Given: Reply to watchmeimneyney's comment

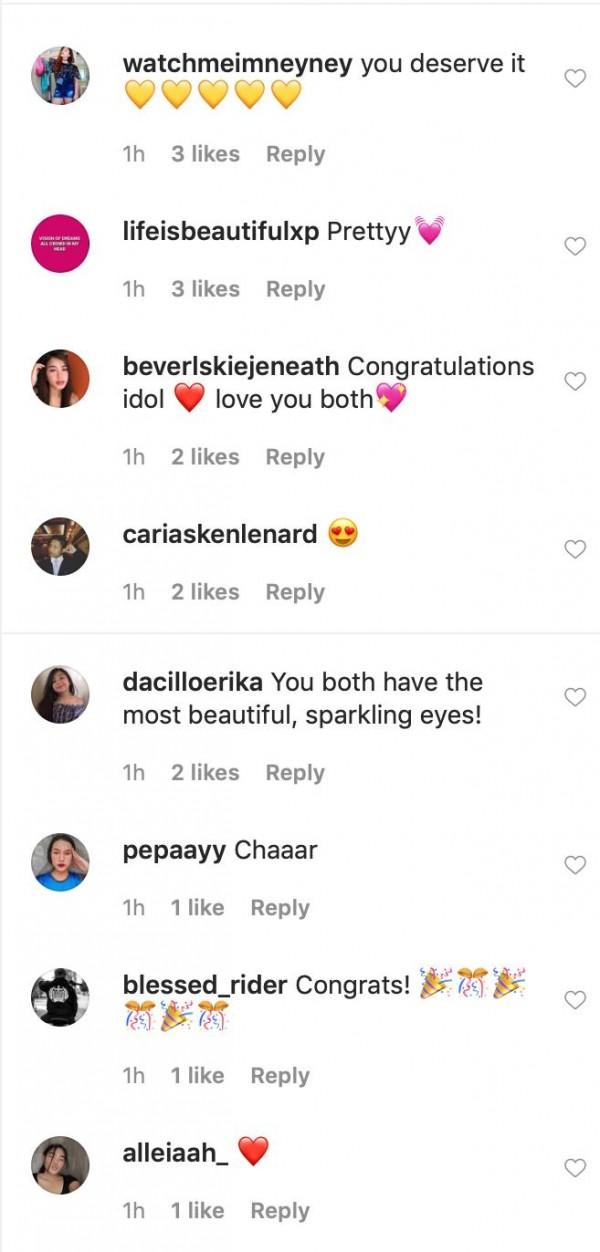Looking at the screenshot, I should [295, 154].
